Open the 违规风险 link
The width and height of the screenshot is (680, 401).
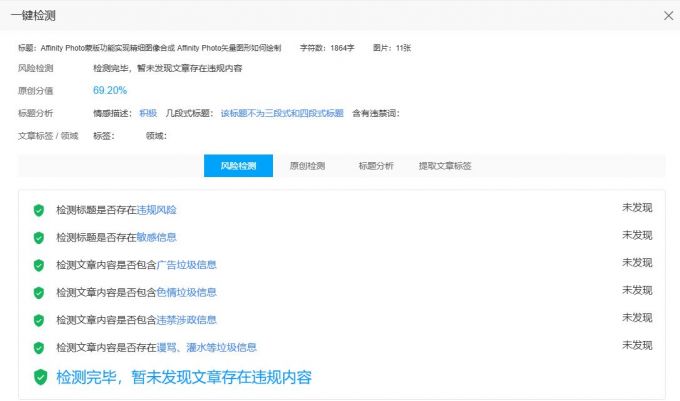click(157, 210)
